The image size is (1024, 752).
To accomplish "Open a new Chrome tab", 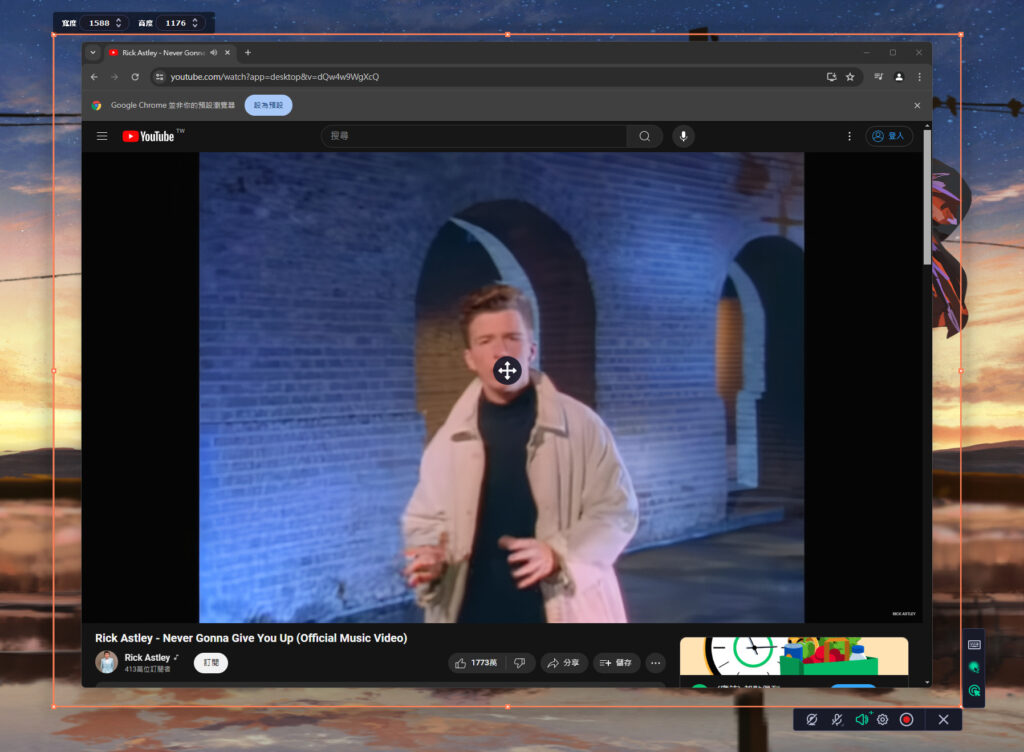I will (x=248, y=53).
